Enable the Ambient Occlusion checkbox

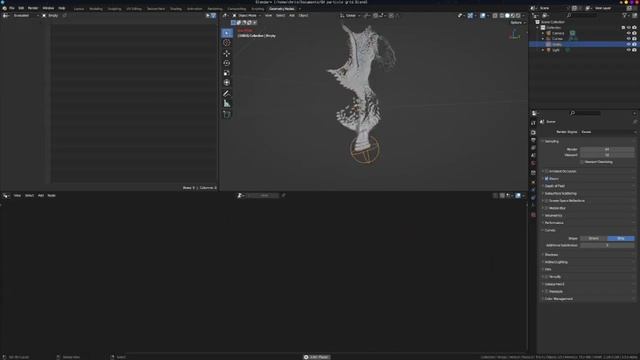tap(547, 171)
